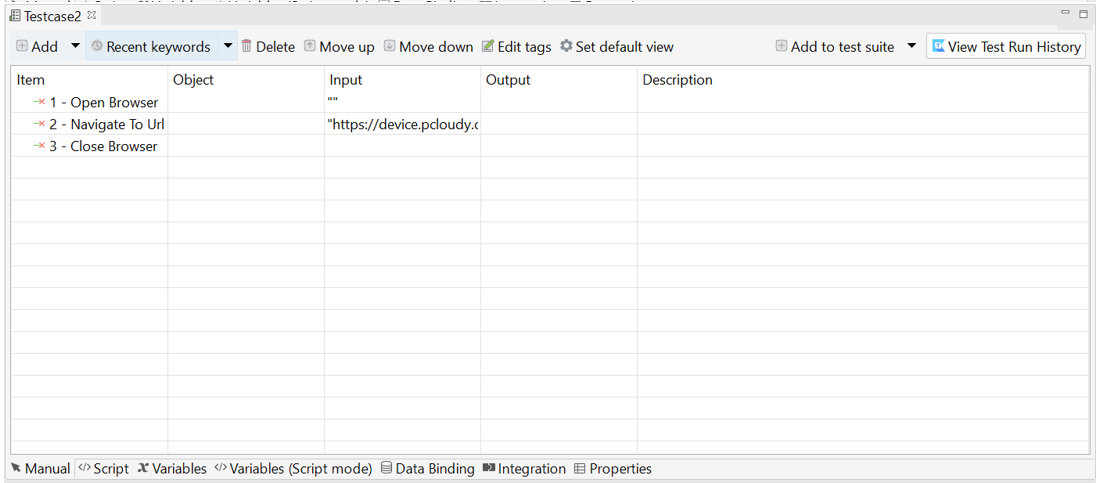1099x483 pixels.
Task: Click Add to test suite
Action: click(835, 46)
